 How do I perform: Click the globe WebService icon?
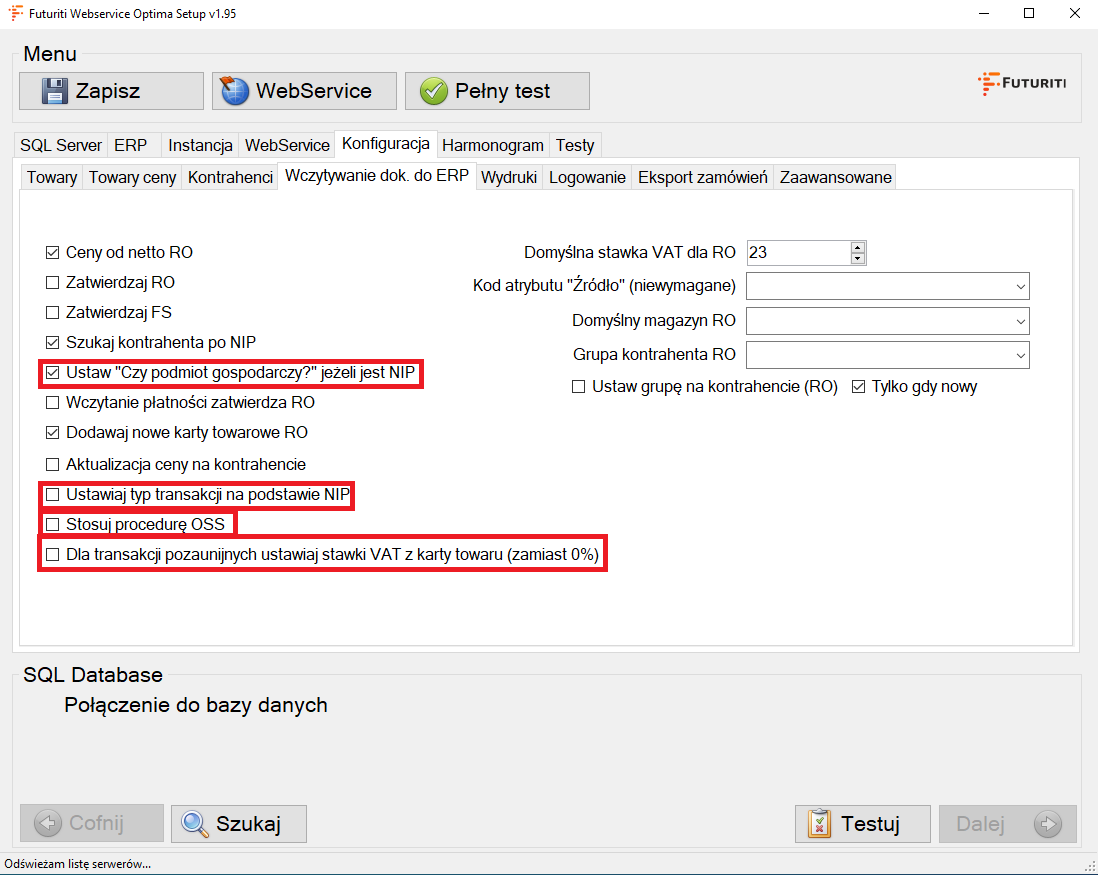point(235,91)
